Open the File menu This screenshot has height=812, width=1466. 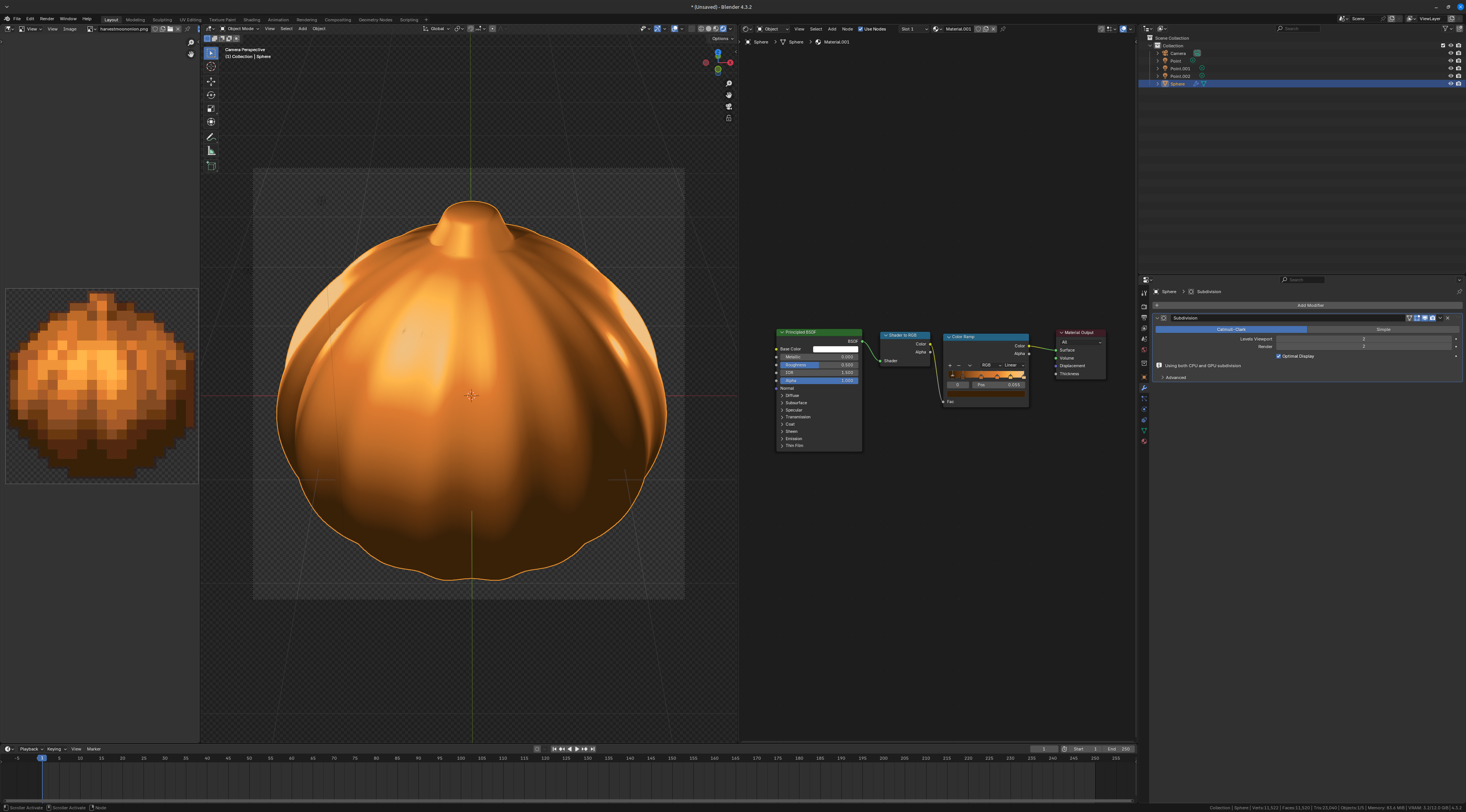[x=17, y=19]
